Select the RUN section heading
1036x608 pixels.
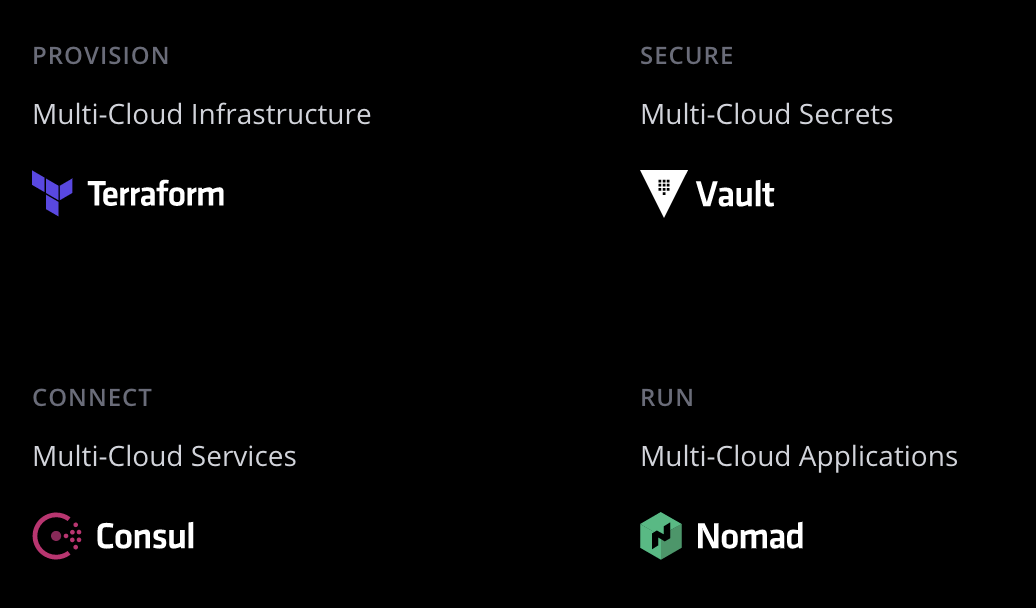[667, 398]
